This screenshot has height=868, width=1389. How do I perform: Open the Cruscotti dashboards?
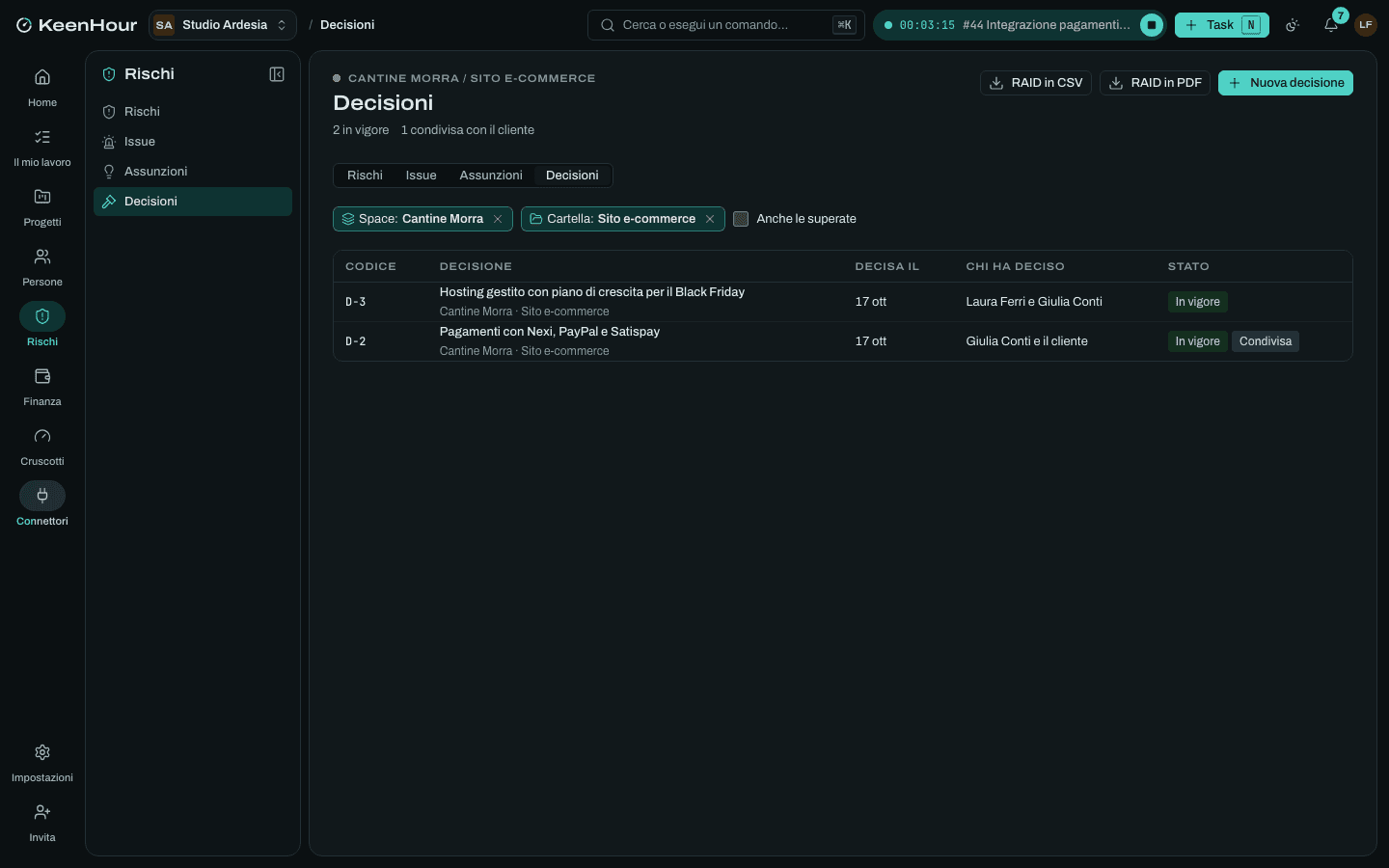tap(42, 447)
